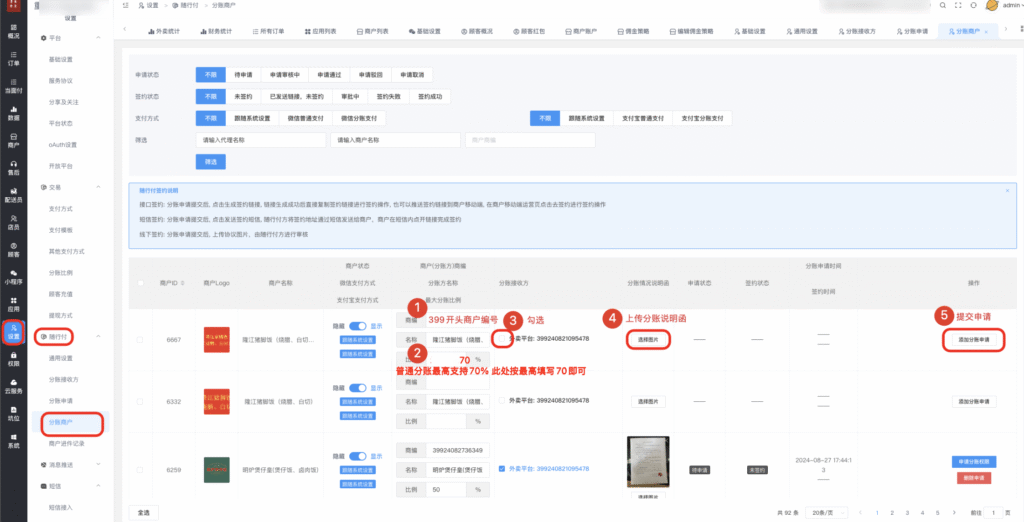Close the 随行付签约说明 info box

1007,191
